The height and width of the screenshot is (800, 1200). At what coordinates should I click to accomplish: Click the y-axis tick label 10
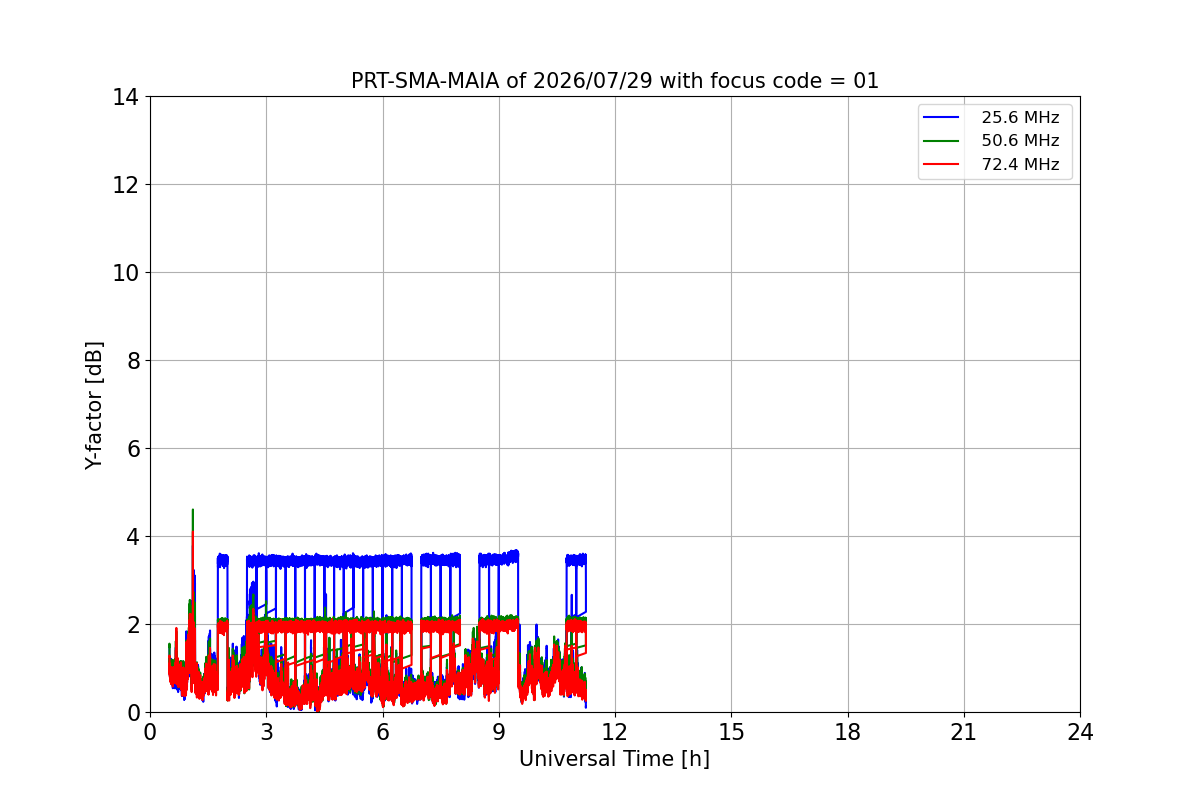point(126,273)
